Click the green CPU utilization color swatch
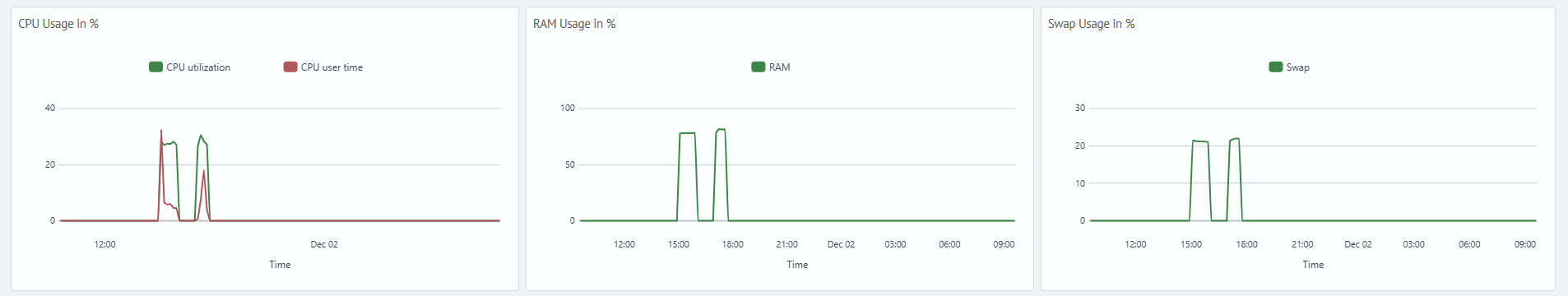Image resolution: width=1568 pixels, height=296 pixels. [155, 67]
